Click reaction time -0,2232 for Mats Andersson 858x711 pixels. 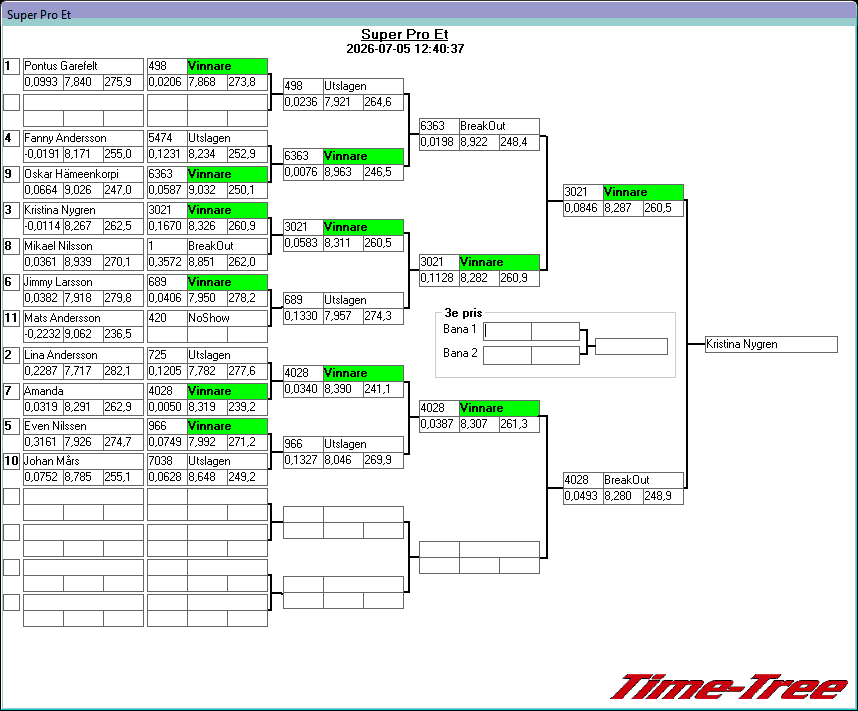43,334
